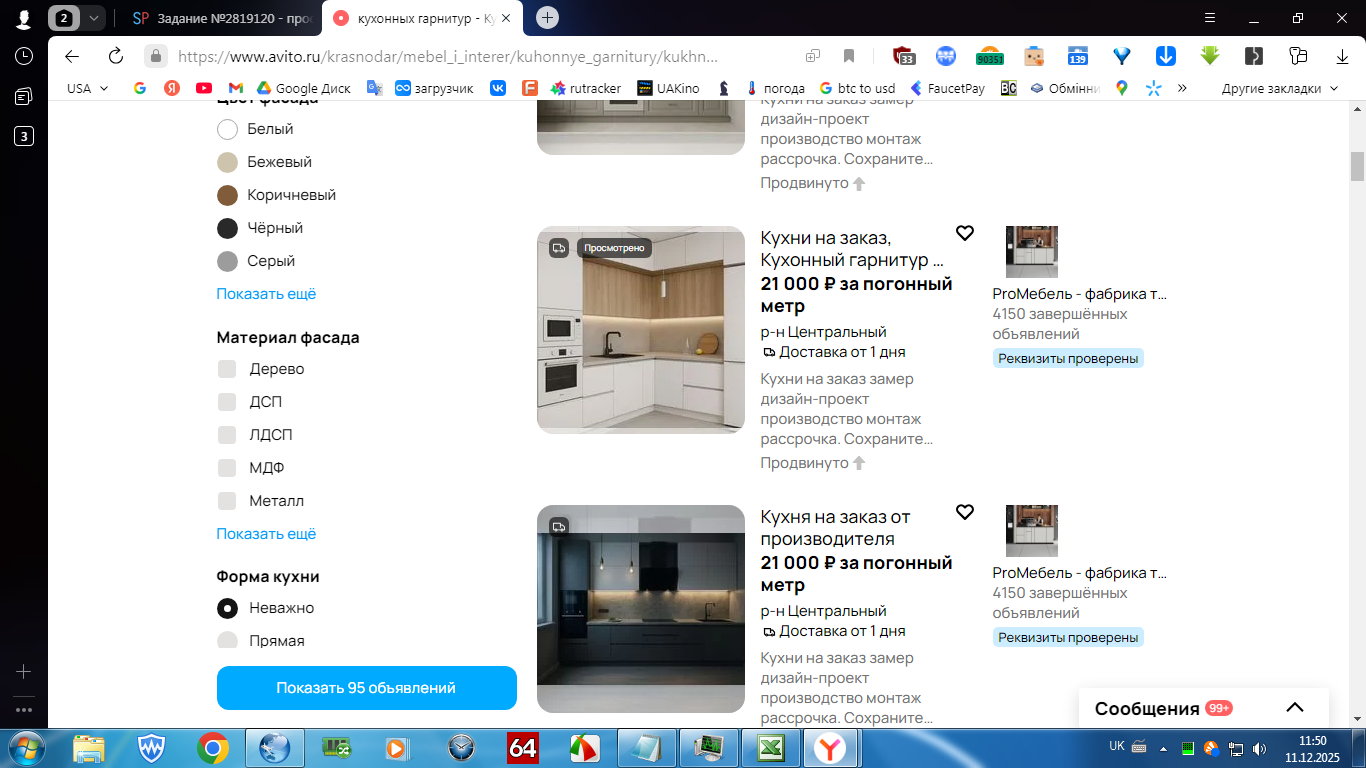The height and width of the screenshot is (768, 1366).
Task: Go back using the browser back arrow
Action: pyautogui.click(x=72, y=56)
